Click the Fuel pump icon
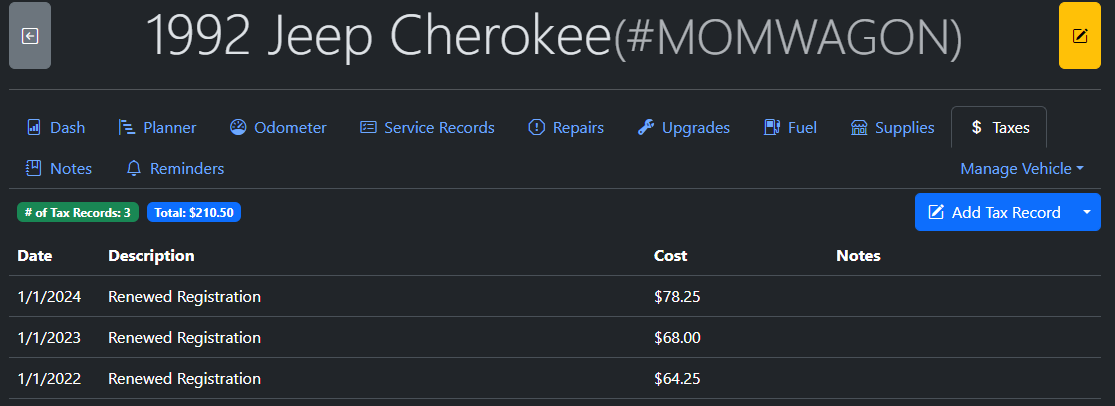The width and height of the screenshot is (1115, 406). click(772, 128)
